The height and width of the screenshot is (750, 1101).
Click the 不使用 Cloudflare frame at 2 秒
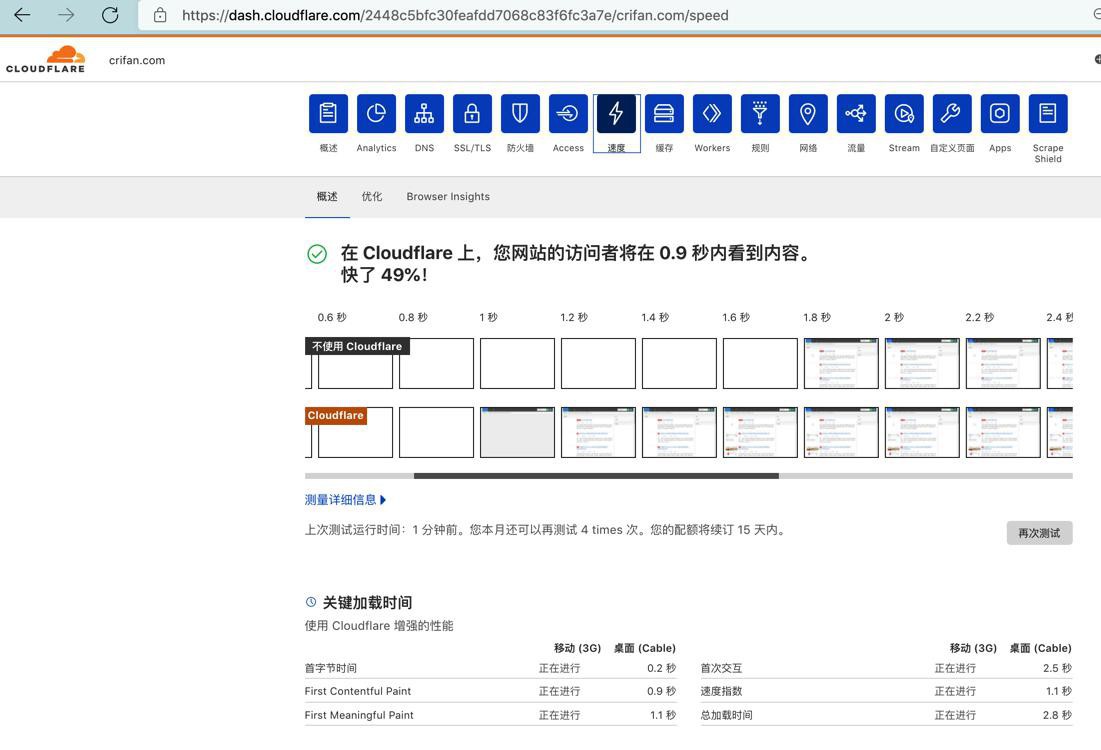point(922,363)
